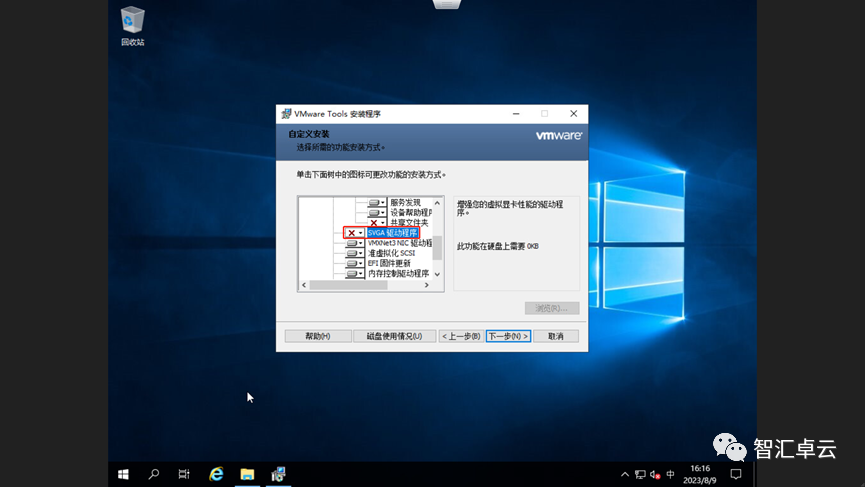Minimize the VMware Tools installer window

pyautogui.click(x=516, y=114)
